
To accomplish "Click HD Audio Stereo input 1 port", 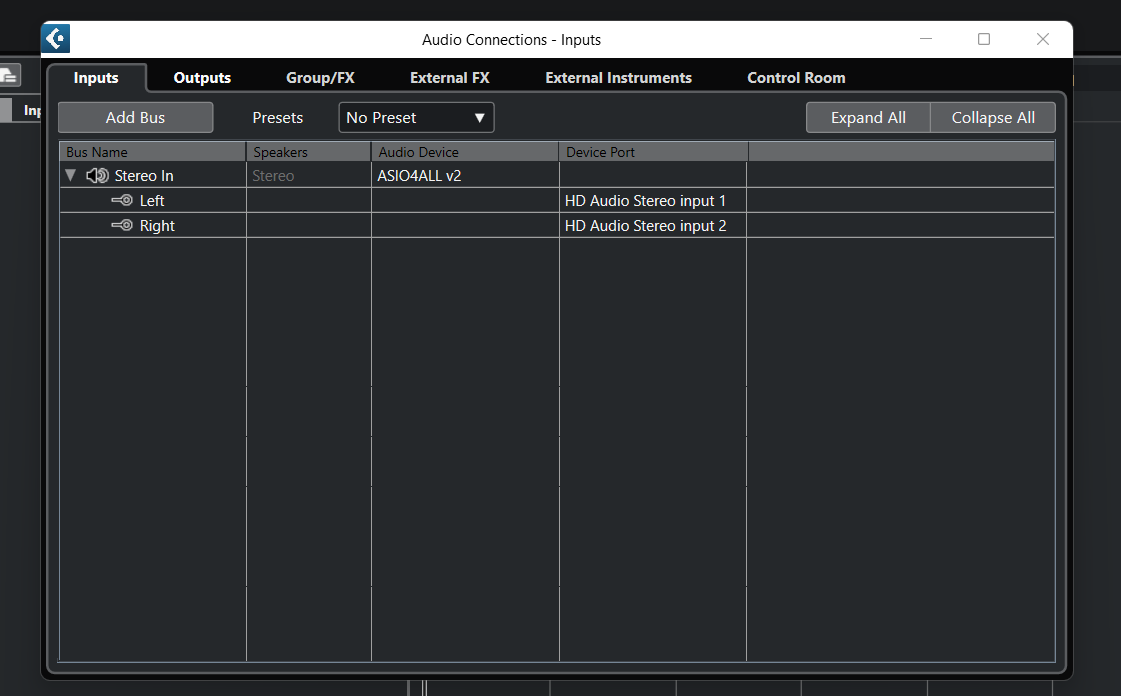I will click(652, 200).
